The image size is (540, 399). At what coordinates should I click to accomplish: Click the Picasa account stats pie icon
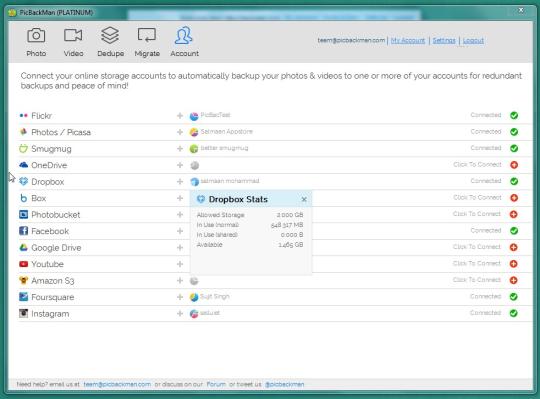194,132
